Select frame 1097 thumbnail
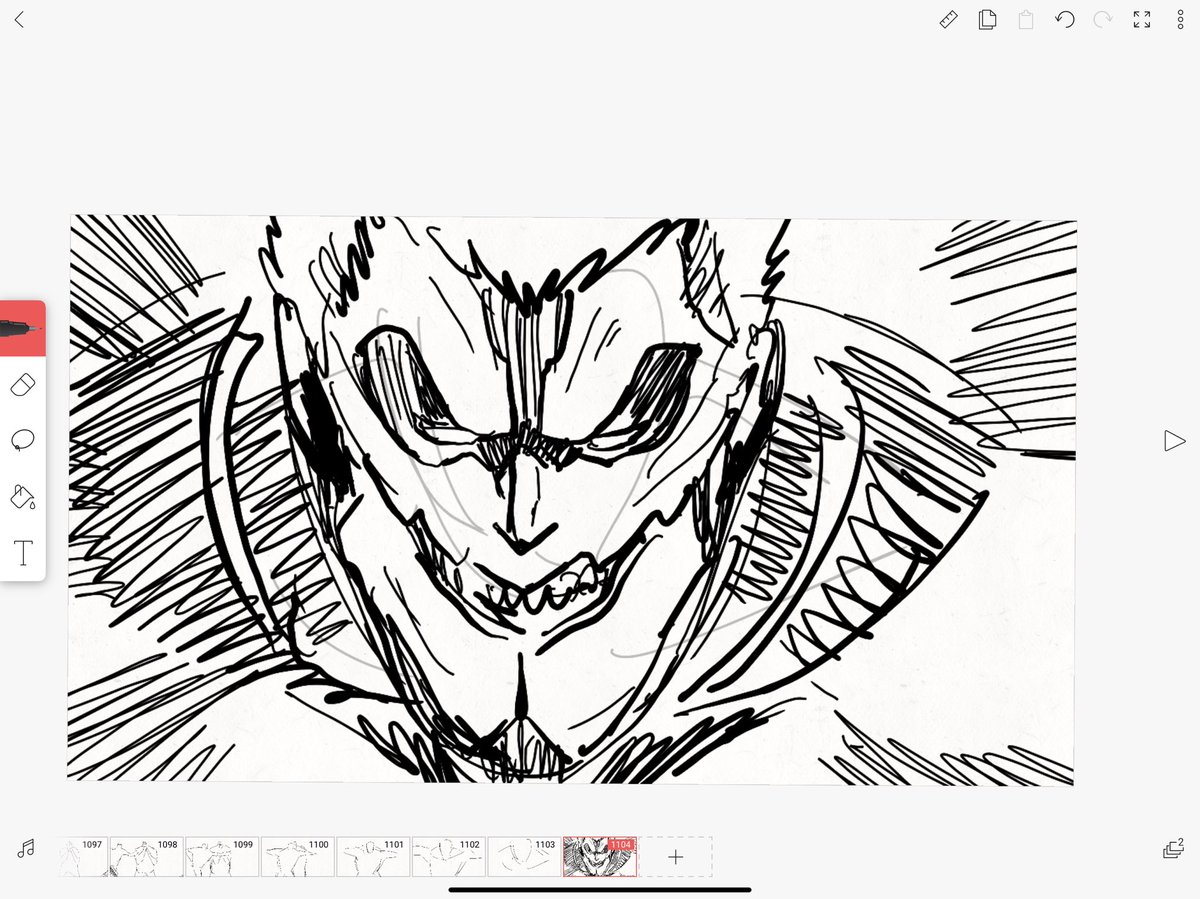This screenshot has width=1200, height=899. 83,857
